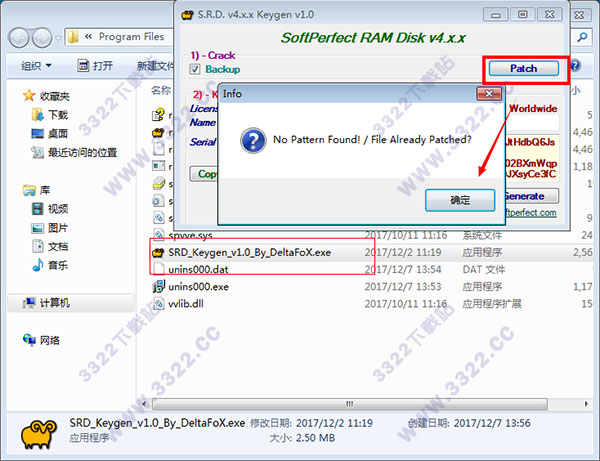Click the question mark icon in the Info dialog

pos(253,140)
